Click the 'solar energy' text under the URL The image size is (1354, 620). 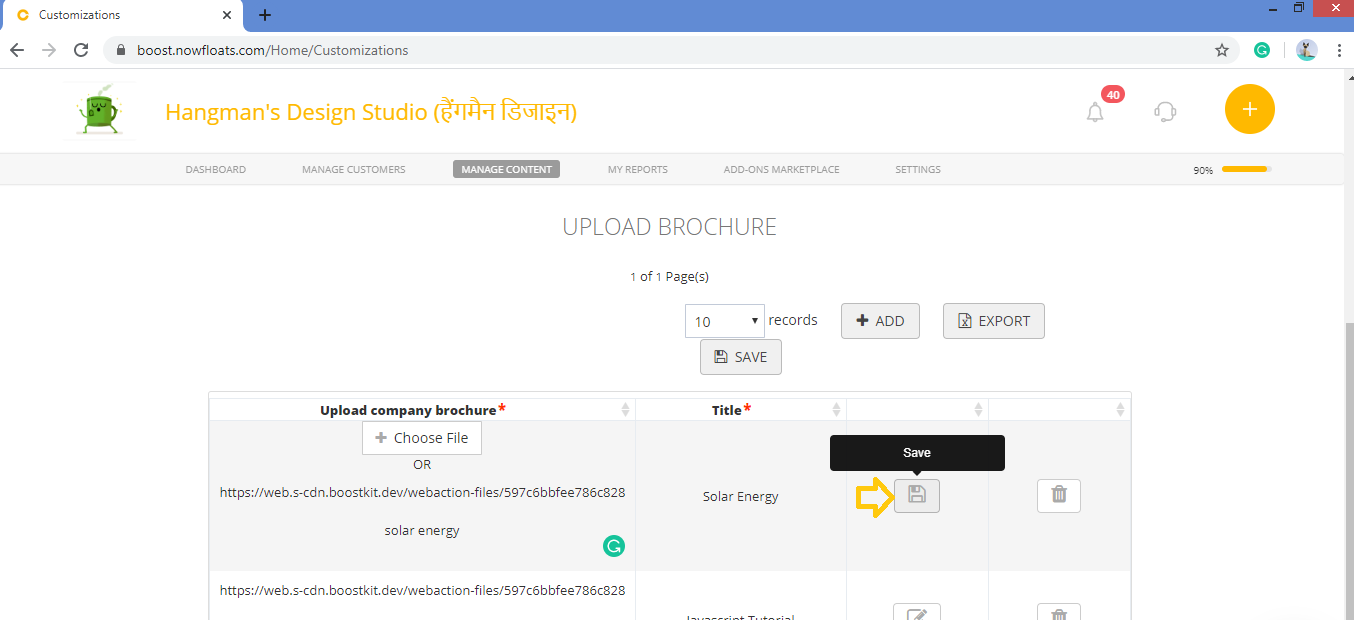tap(422, 530)
